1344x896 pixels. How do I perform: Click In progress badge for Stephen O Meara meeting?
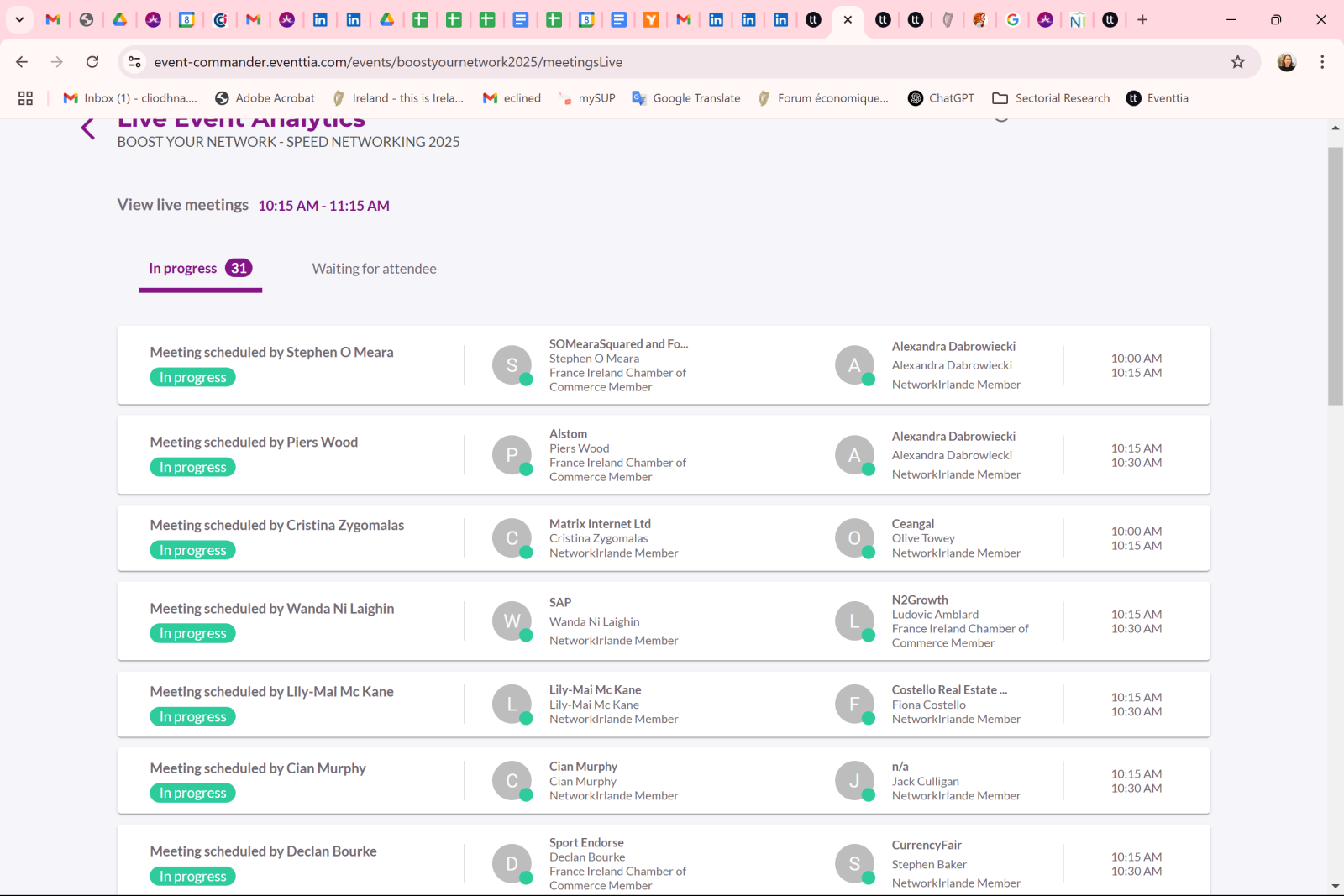[192, 378]
